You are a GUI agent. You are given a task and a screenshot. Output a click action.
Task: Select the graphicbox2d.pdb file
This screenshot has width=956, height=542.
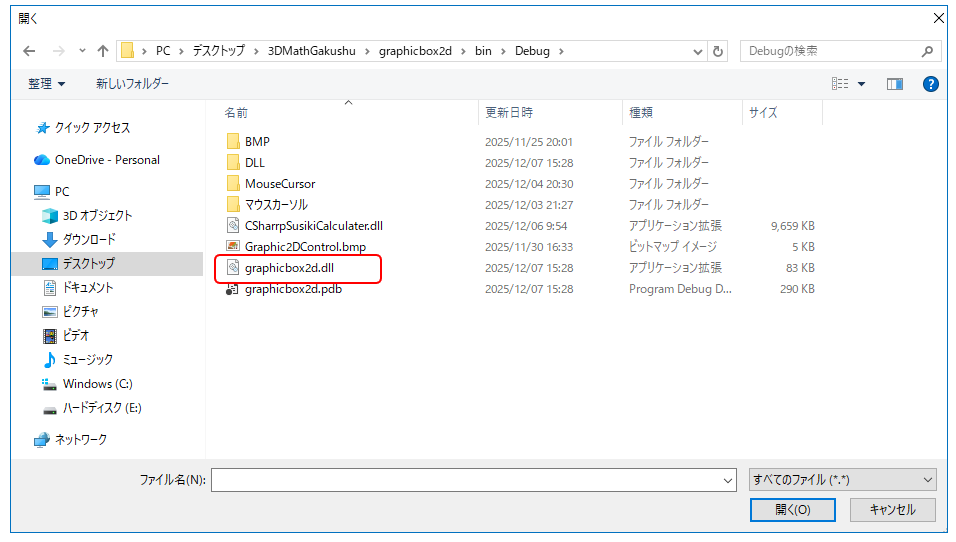coord(294,289)
